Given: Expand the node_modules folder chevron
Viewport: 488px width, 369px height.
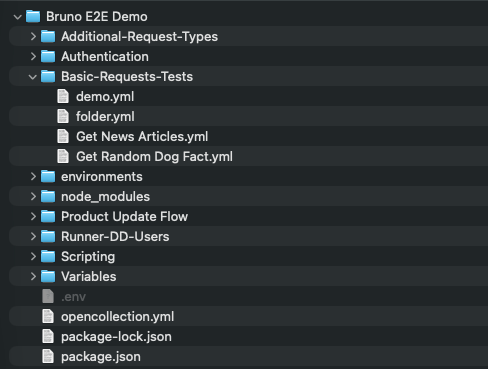Looking at the screenshot, I should [x=33, y=196].
